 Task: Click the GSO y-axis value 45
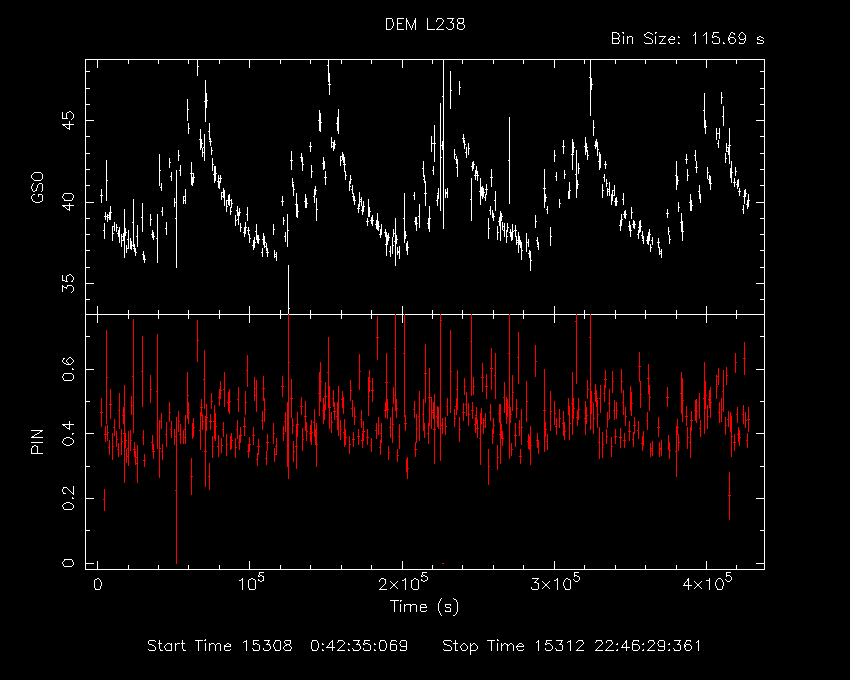tap(68, 120)
